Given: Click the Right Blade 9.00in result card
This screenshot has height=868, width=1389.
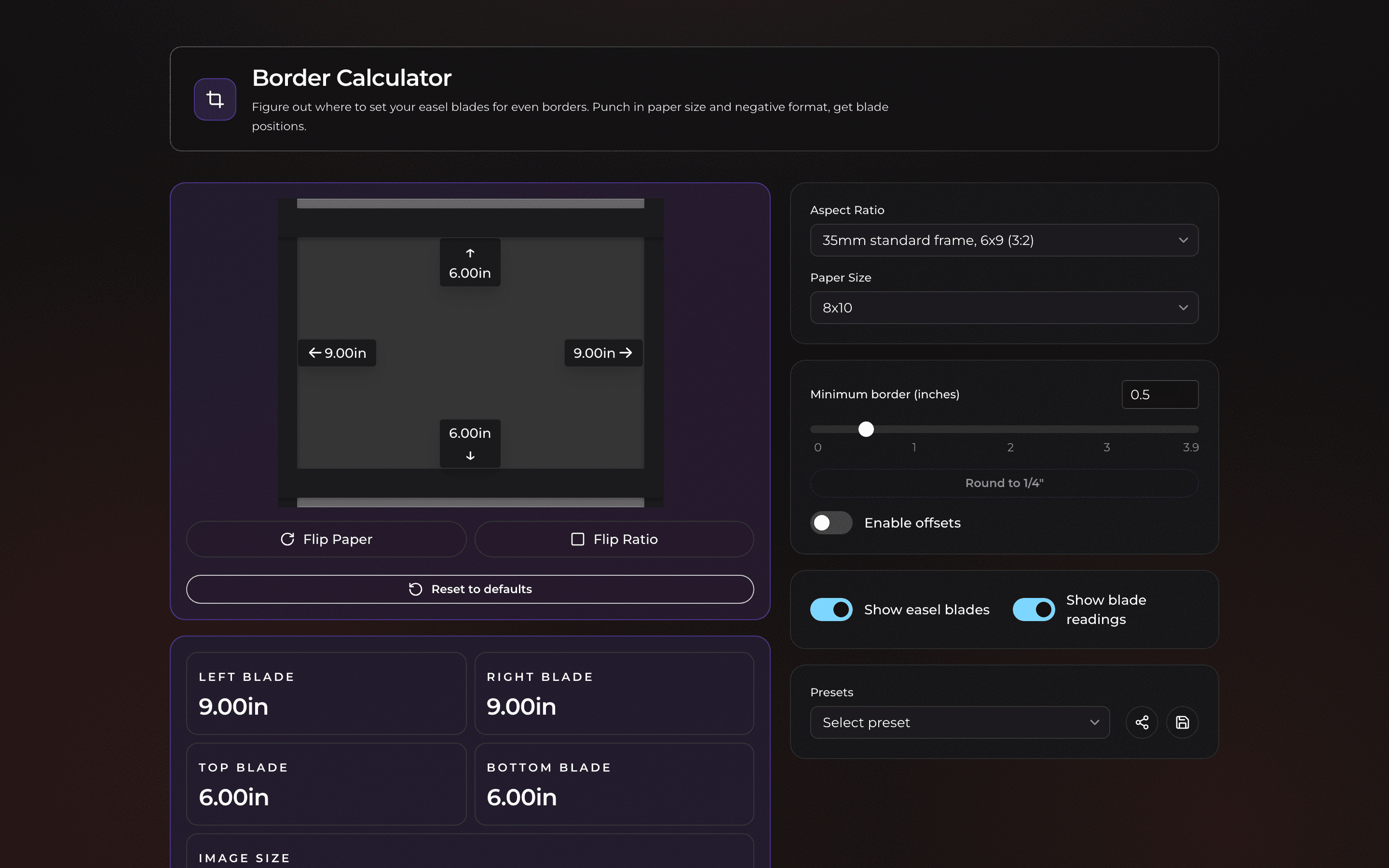Looking at the screenshot, I should click(614, 693).
